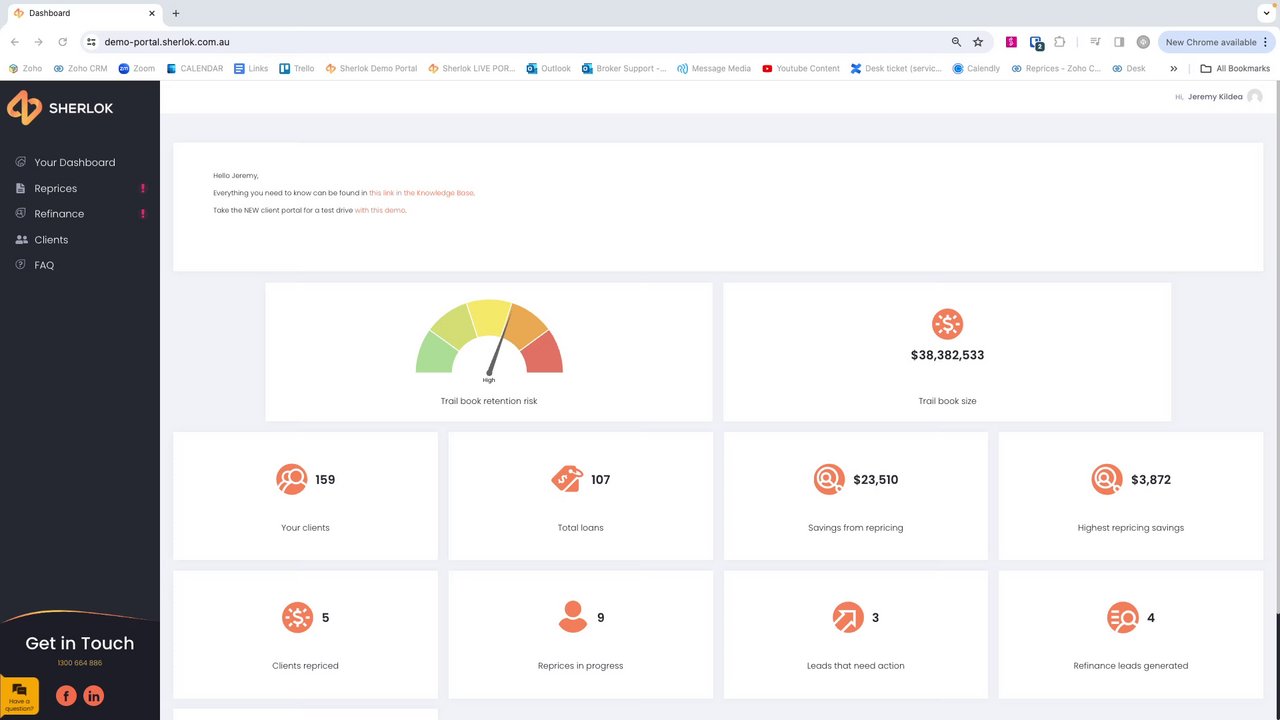Open 'this link in the Knowledge Base'
This screenshot has height=720, width=1280.
point(421,193)
